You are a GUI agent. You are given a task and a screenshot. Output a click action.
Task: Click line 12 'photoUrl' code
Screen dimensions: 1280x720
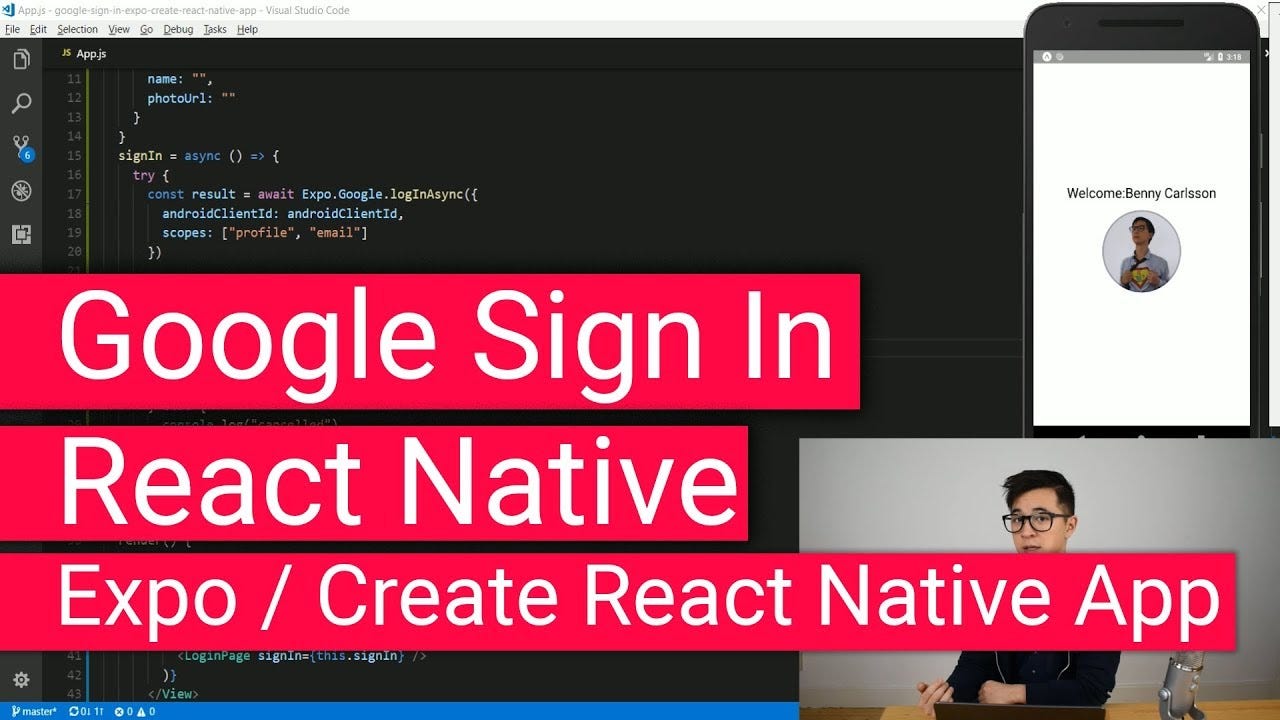(x=191, y=98)
